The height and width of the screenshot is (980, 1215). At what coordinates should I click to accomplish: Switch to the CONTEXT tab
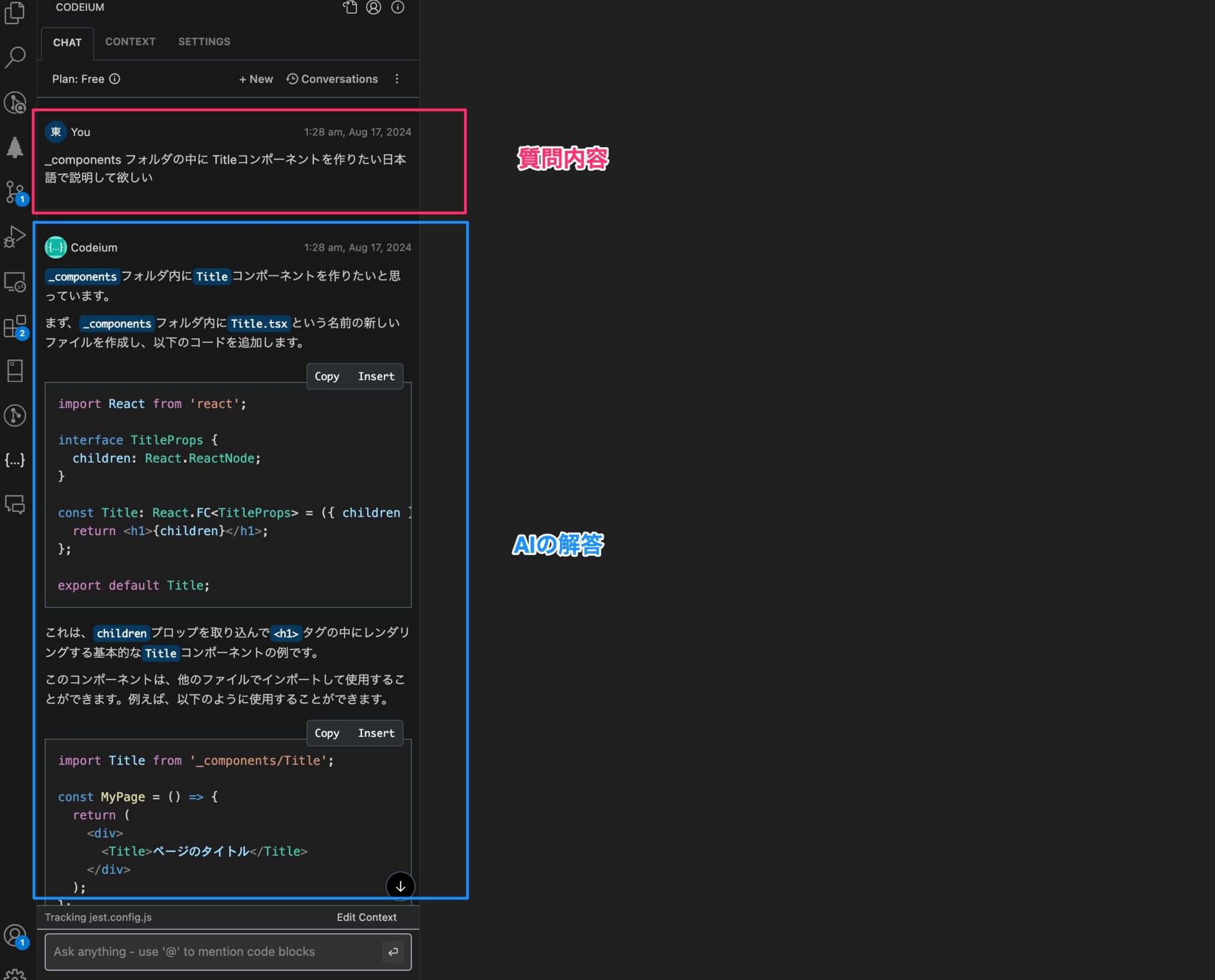[x=131, y=42]
